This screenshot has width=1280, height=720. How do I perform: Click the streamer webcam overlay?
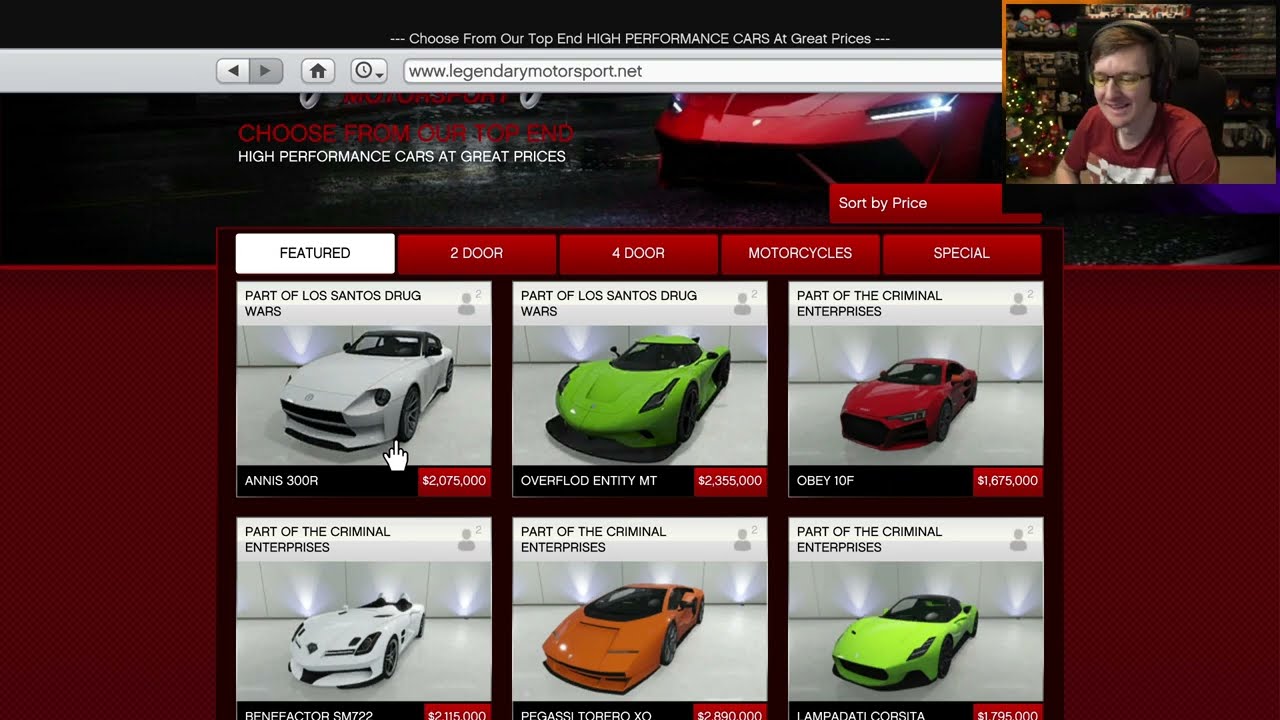1141,92
